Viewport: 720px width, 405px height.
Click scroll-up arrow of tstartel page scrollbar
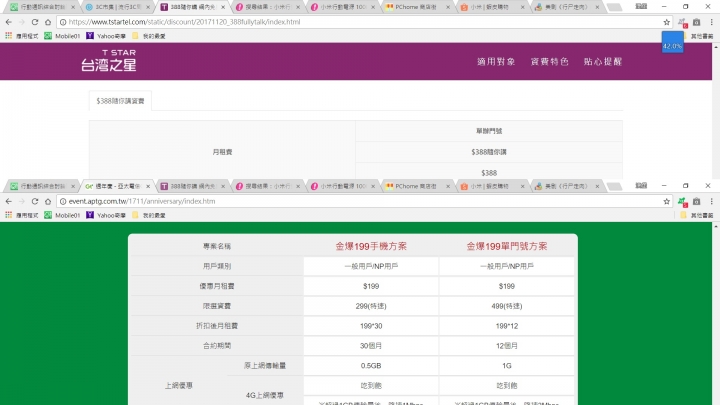click(x=716, y=47)
